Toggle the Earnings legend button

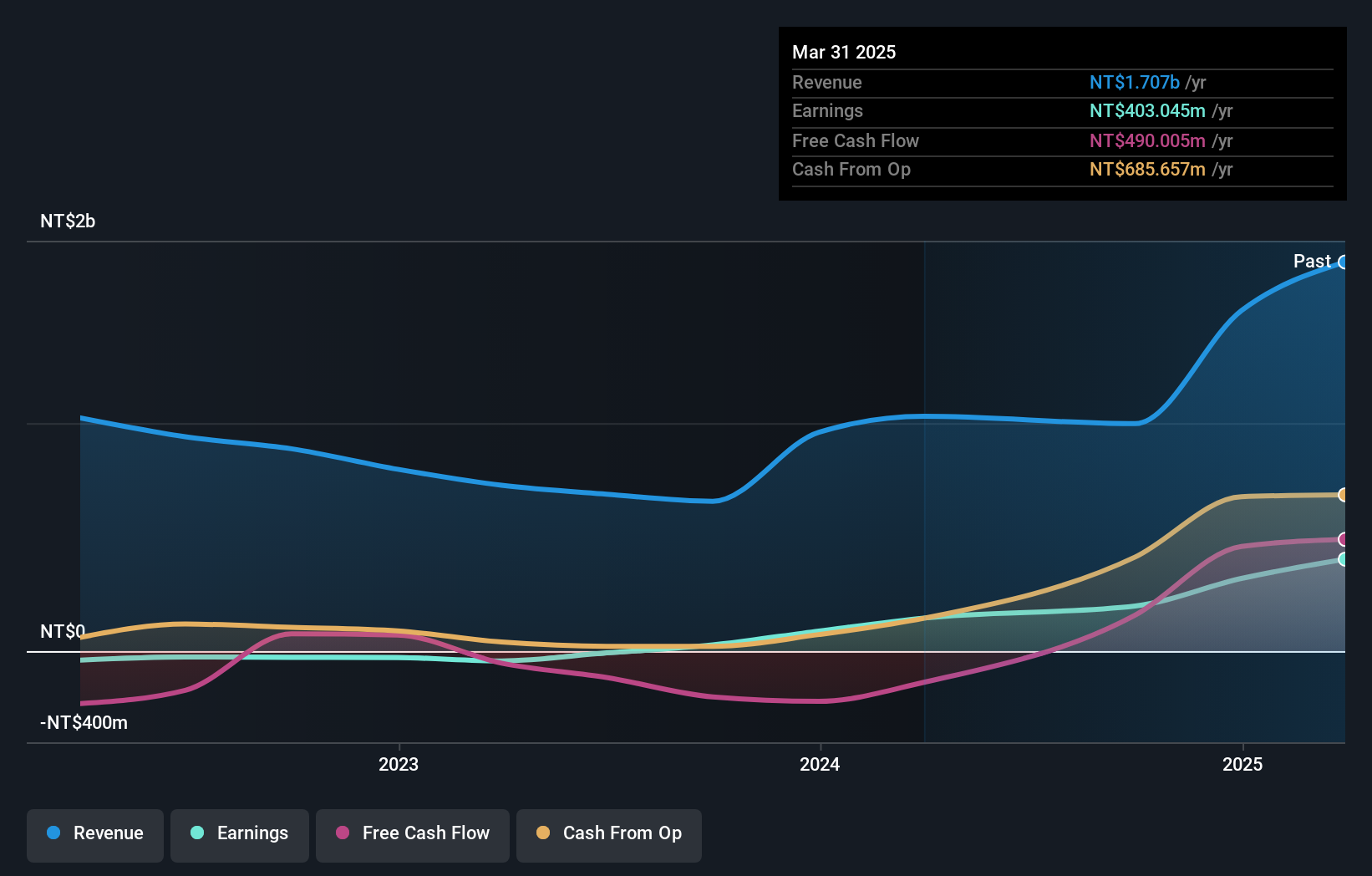tap(240, 835)
